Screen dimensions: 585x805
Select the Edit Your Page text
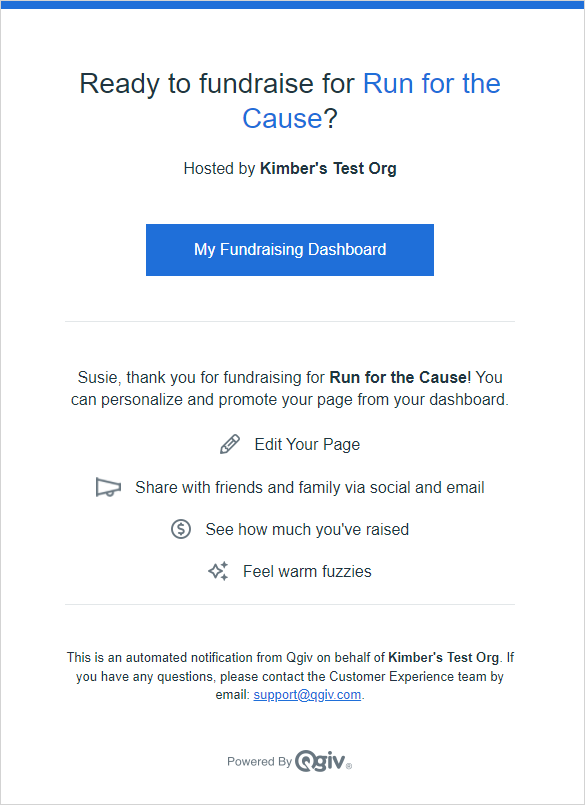coord(307,444)
